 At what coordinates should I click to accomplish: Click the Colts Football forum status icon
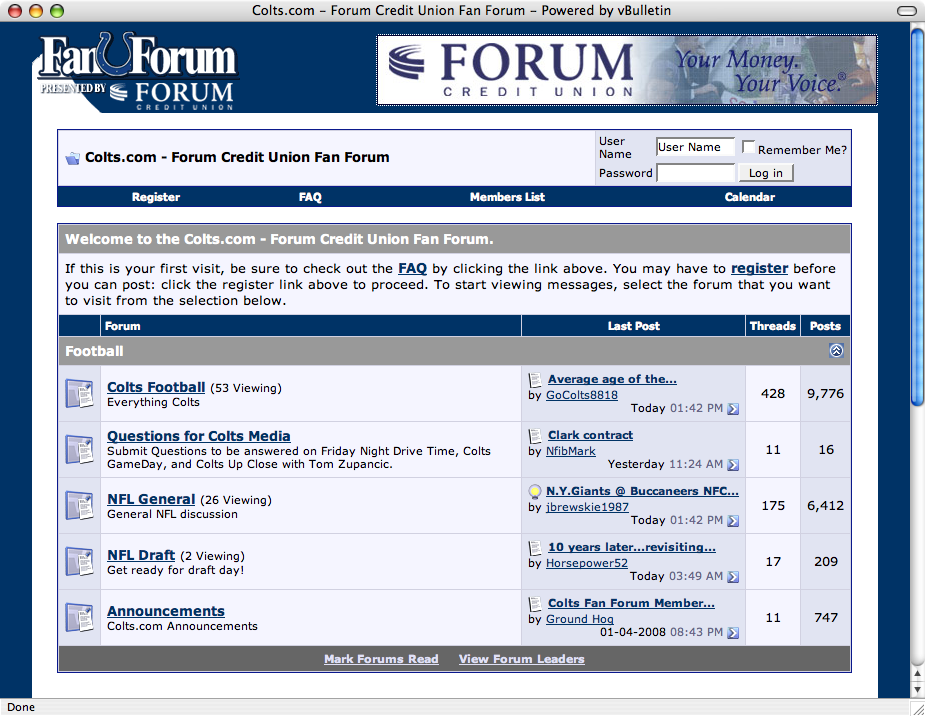pyautogui.click(x=79, y=393)
